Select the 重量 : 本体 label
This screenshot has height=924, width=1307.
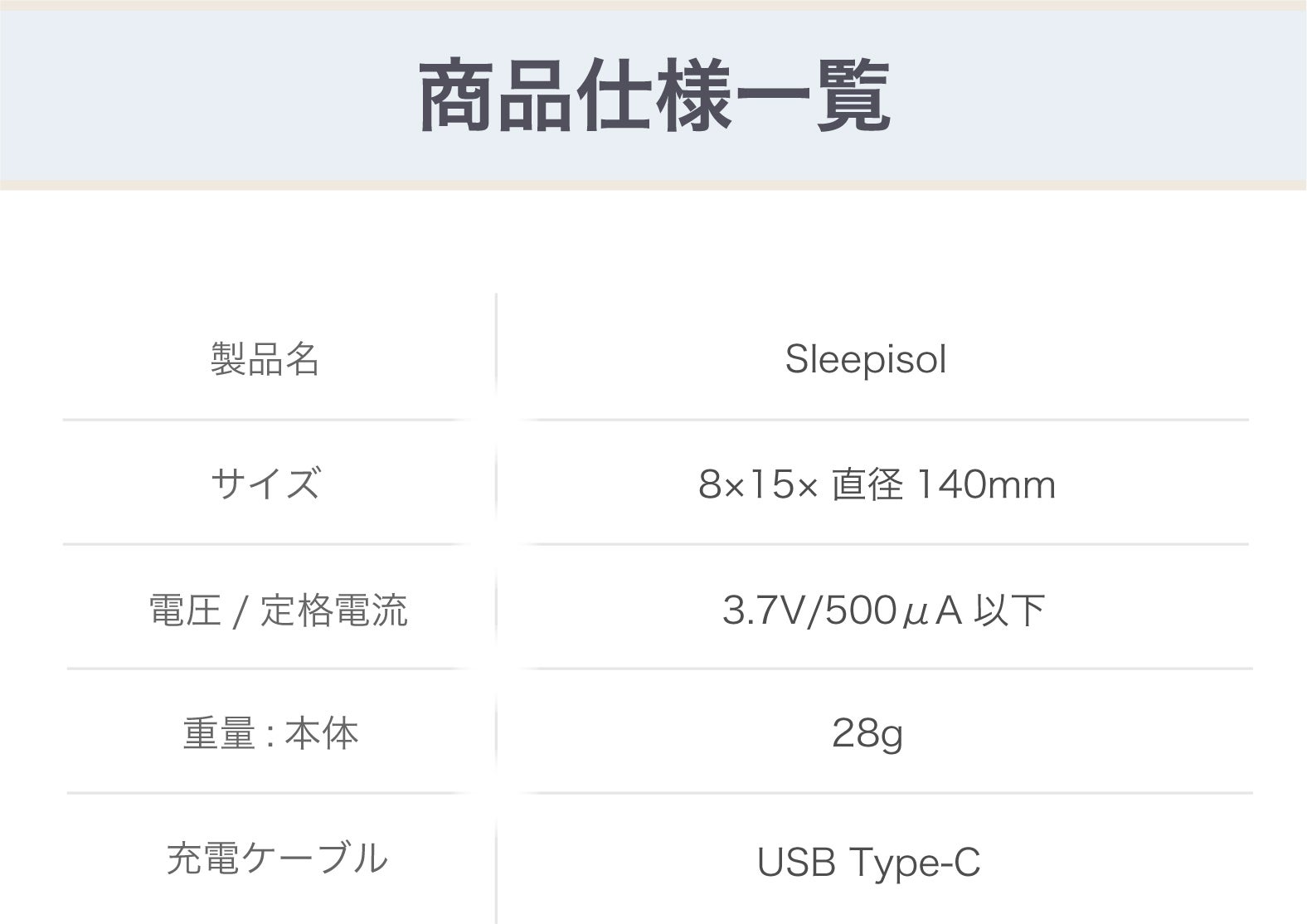(270, 734)
